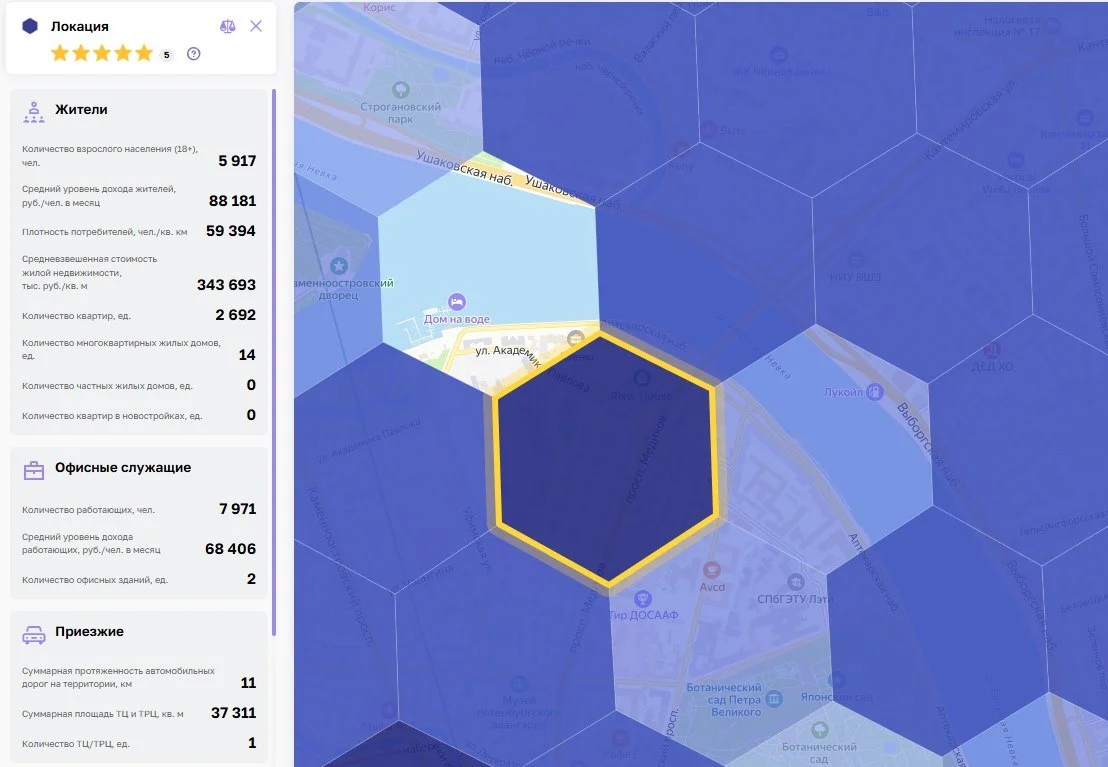This screenshot has width=1108, height=767.
Task: Click the Музей петербургского авангарда marker
Action: 519,683
